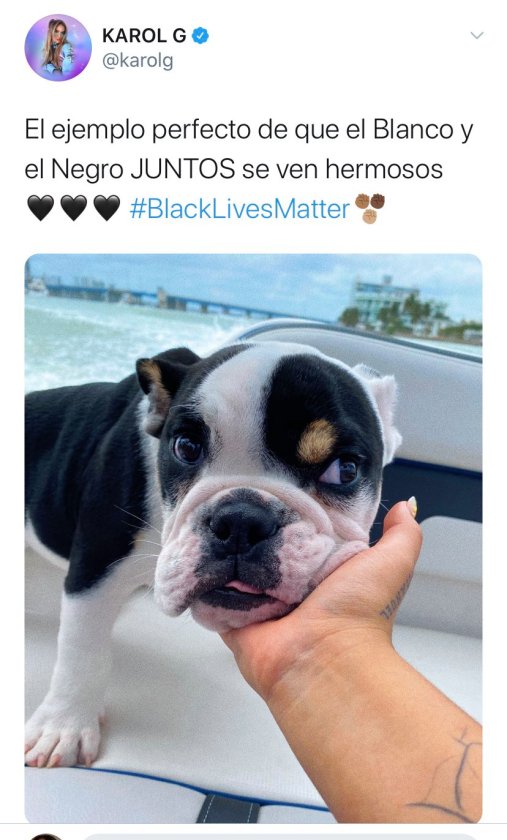The width and height of the screenshot is (507, 840).
Task: Open KAROL G's profile picture
Action: click(x=58, y=48)
